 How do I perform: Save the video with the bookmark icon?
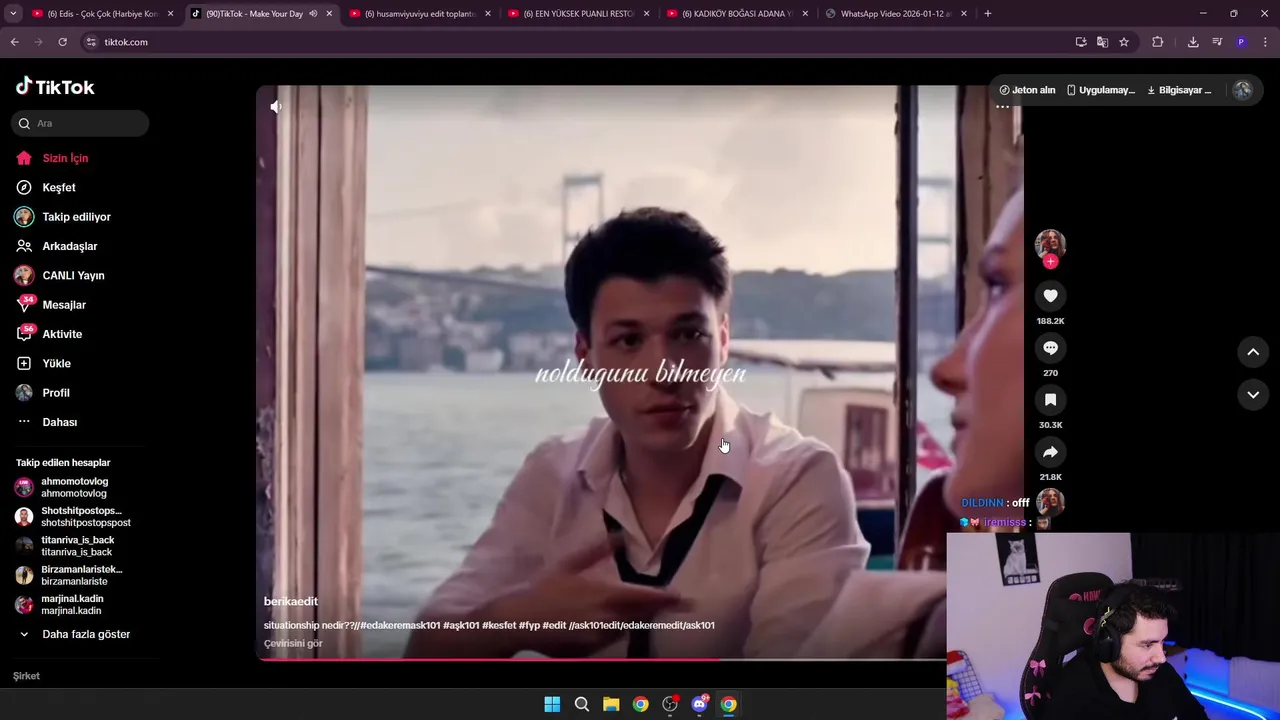pyautogui.click(x=1050, y=400)
